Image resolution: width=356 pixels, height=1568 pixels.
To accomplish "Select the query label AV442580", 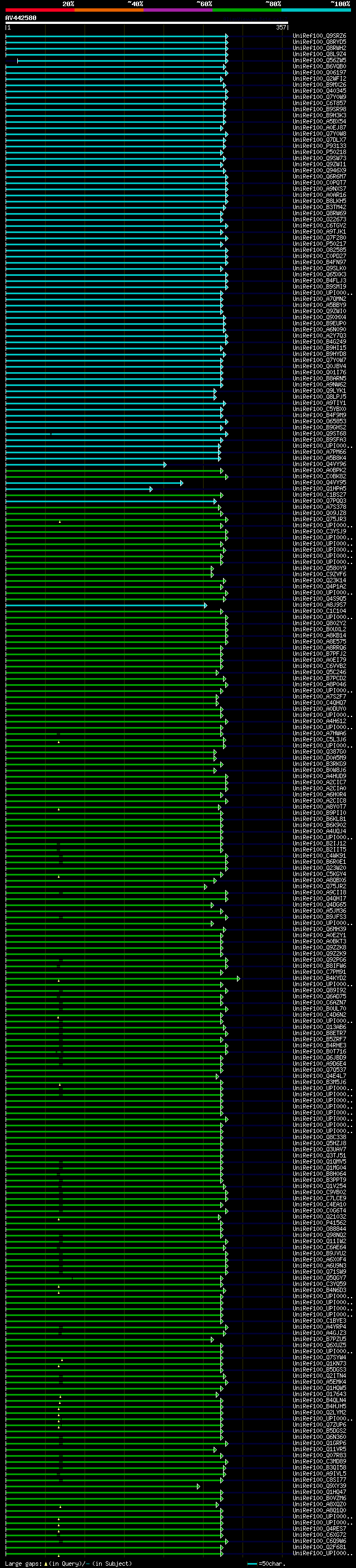I will pyautogui.click(x=21, y=18).
